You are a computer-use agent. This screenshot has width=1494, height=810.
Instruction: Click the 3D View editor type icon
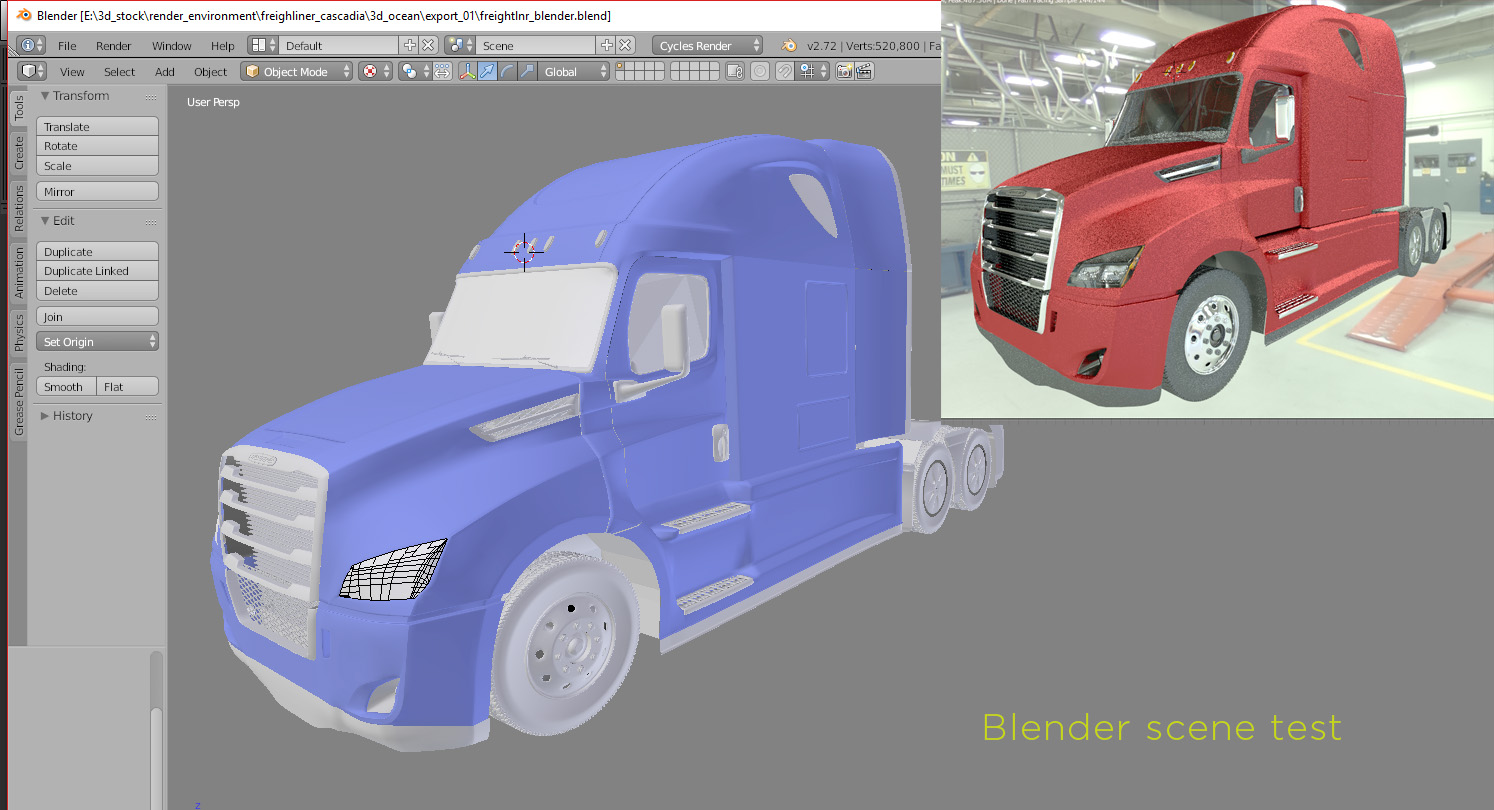pos(34,72)
